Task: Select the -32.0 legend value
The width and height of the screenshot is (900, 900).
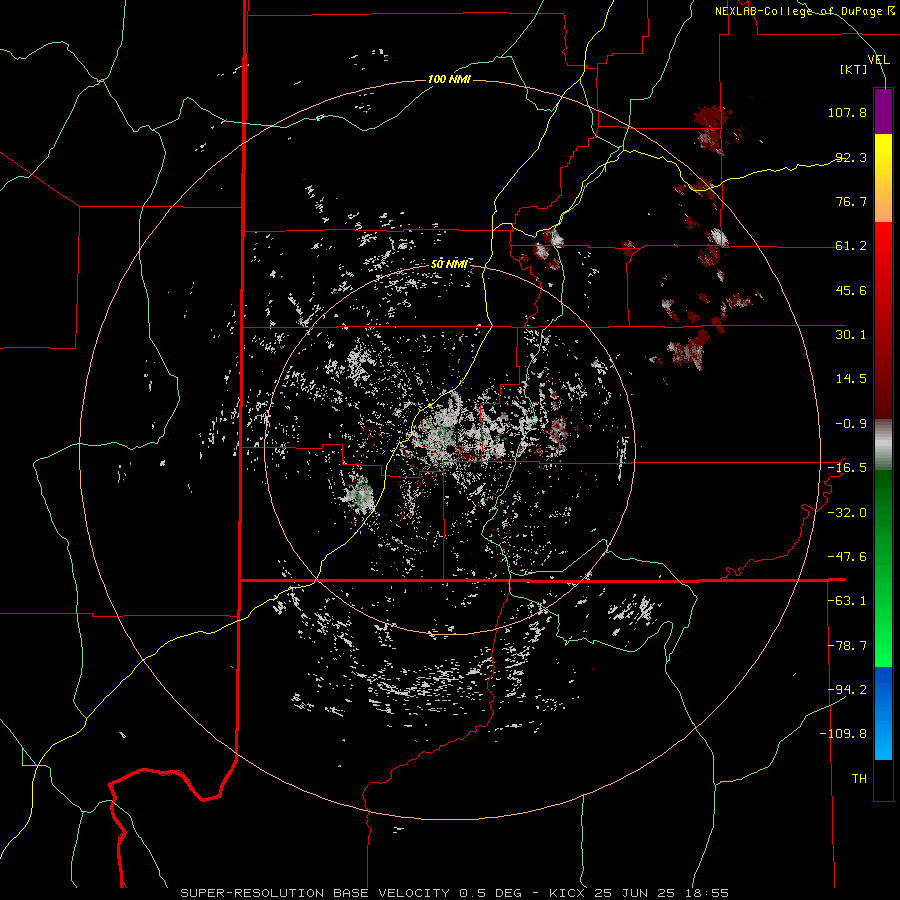Action: click(x=847, y=513)
